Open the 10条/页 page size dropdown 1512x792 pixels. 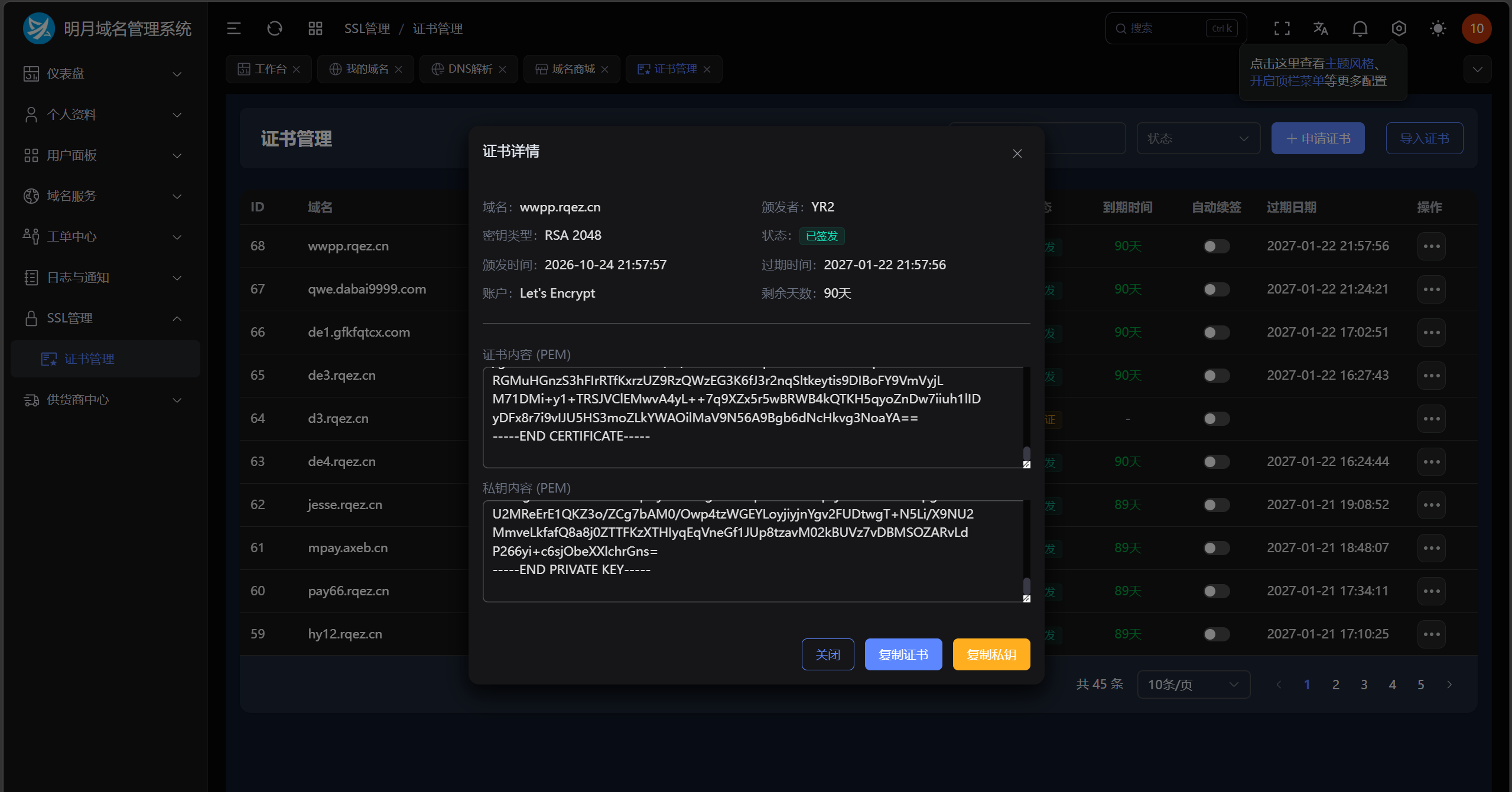(x=1194, y=685)
